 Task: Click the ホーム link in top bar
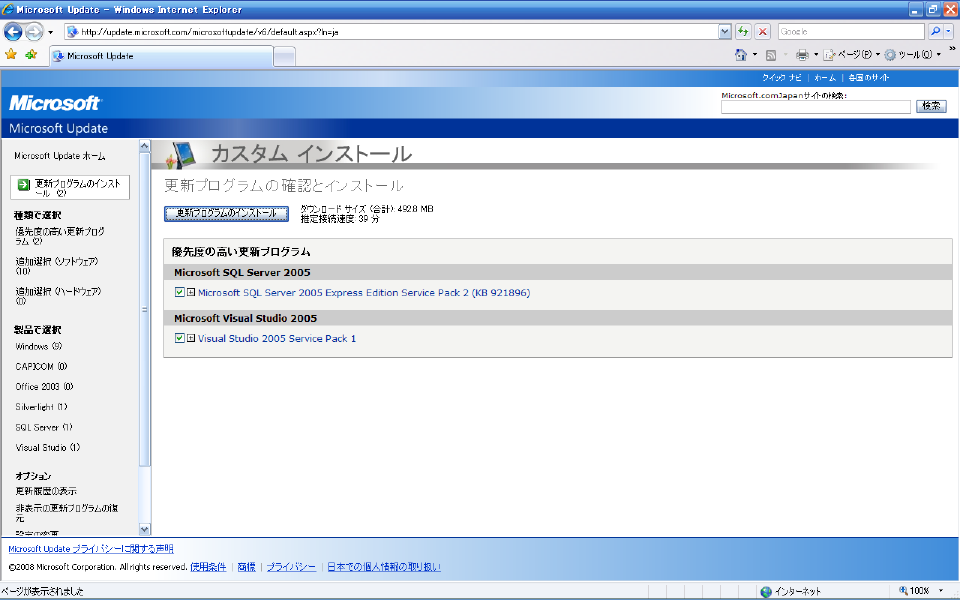(x=825, y=78)
